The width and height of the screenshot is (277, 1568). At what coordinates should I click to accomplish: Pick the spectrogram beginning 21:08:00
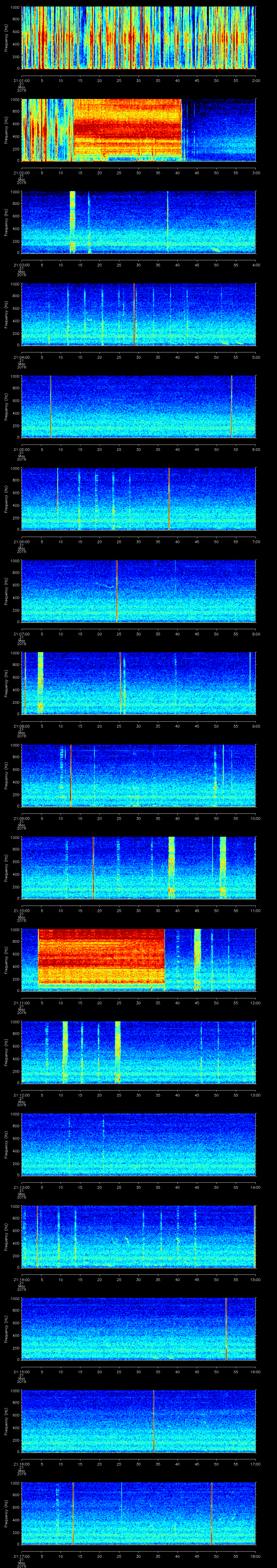click(x=138, y=683)
